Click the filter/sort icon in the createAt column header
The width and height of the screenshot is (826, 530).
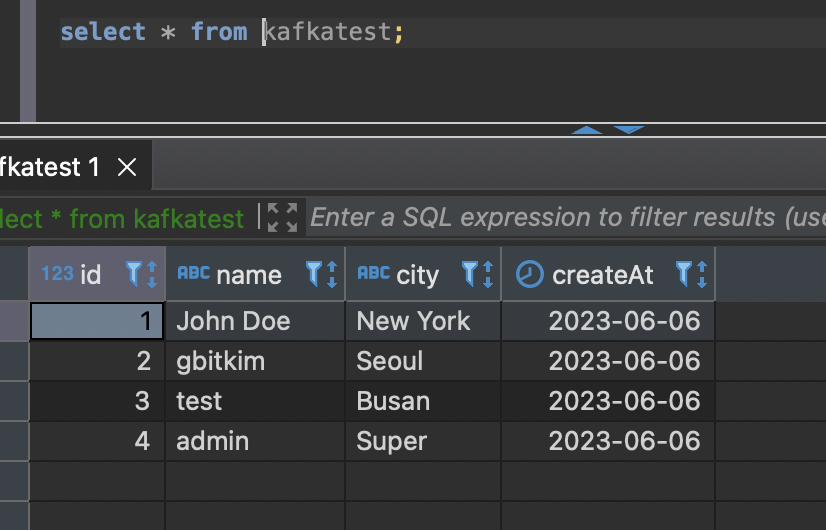(691, 275)
